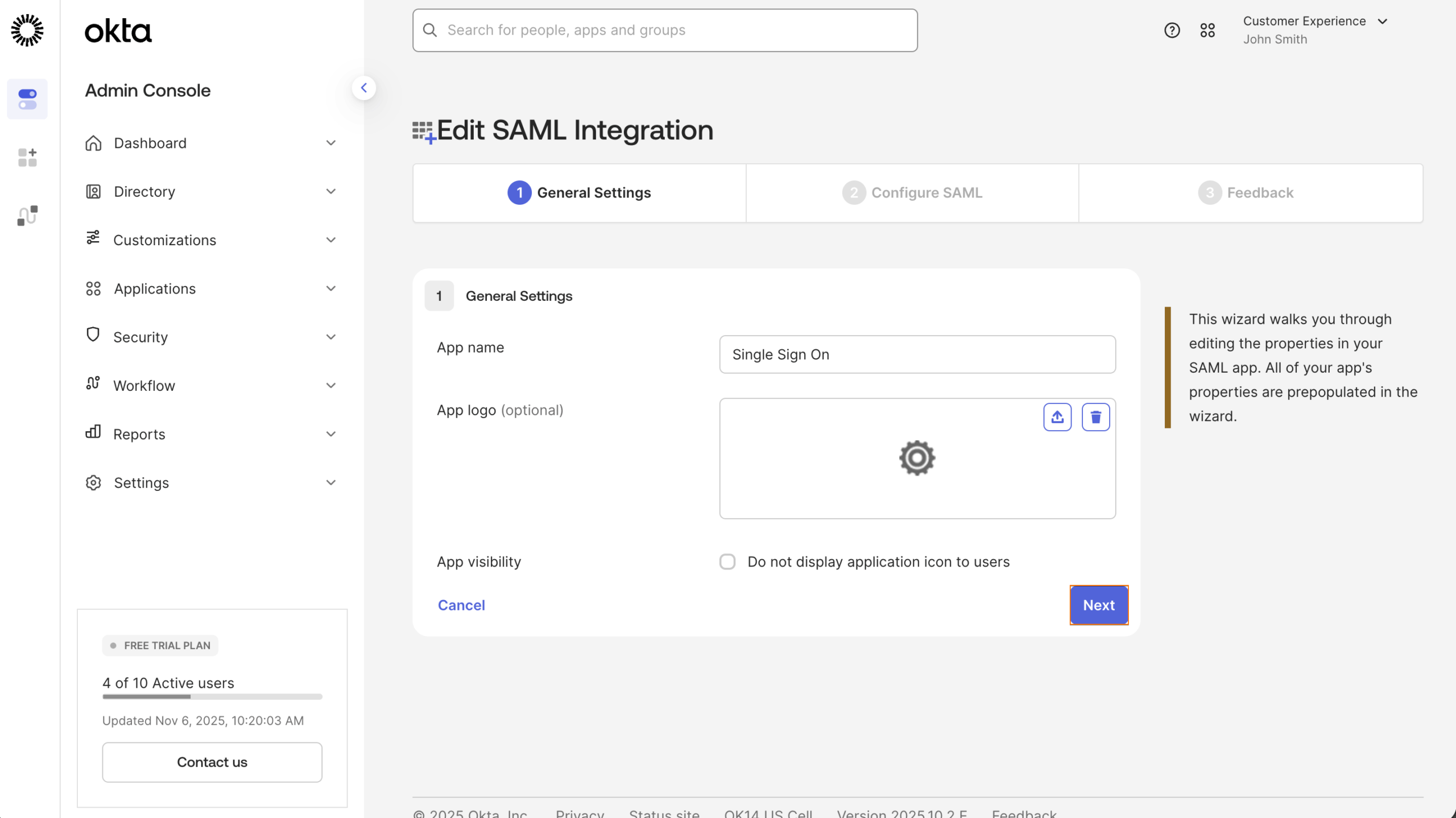Open the Help question-mark icon
This screenshot has height=818, width=1456.
(x=1172, y=30)
